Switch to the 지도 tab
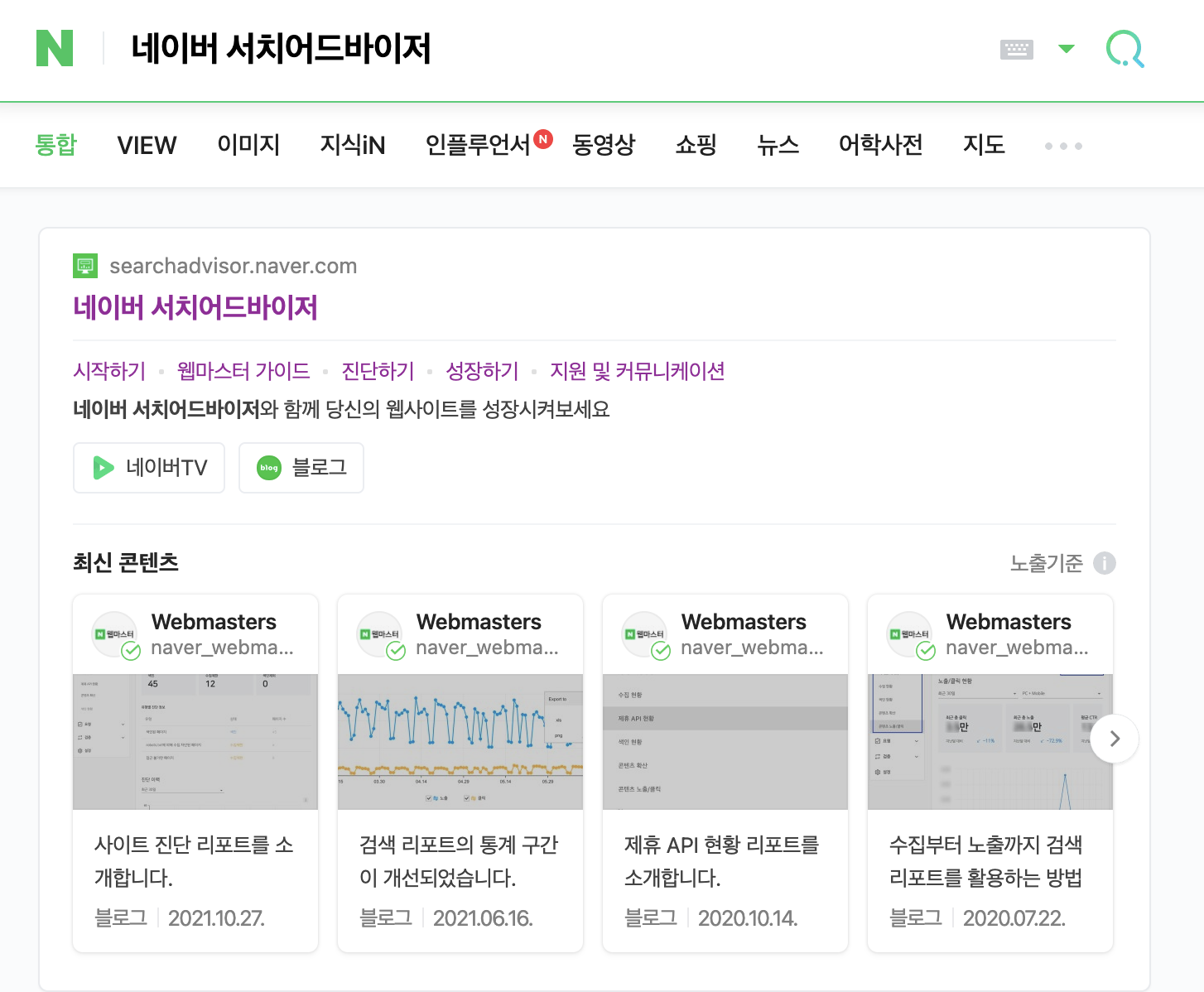 pos(984,145)
